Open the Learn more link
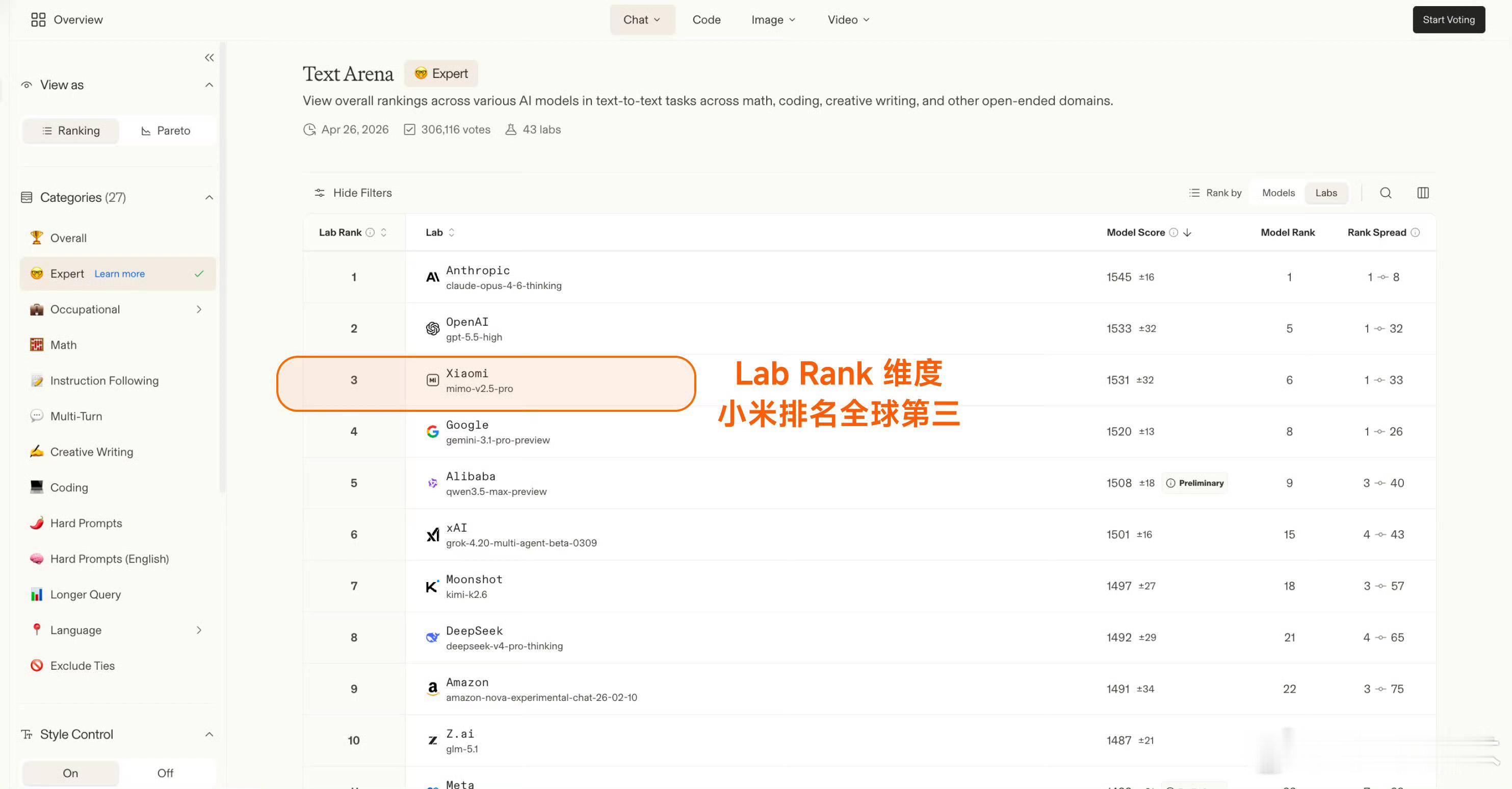The image size is (1512, 789). [119, 274]
